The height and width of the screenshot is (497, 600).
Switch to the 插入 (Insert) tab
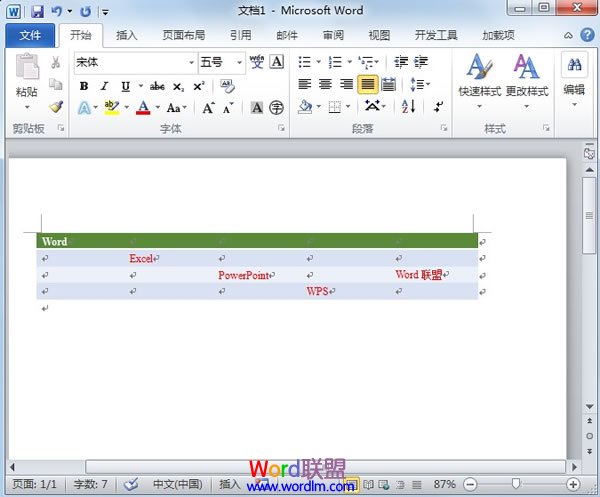pos(127,36)
